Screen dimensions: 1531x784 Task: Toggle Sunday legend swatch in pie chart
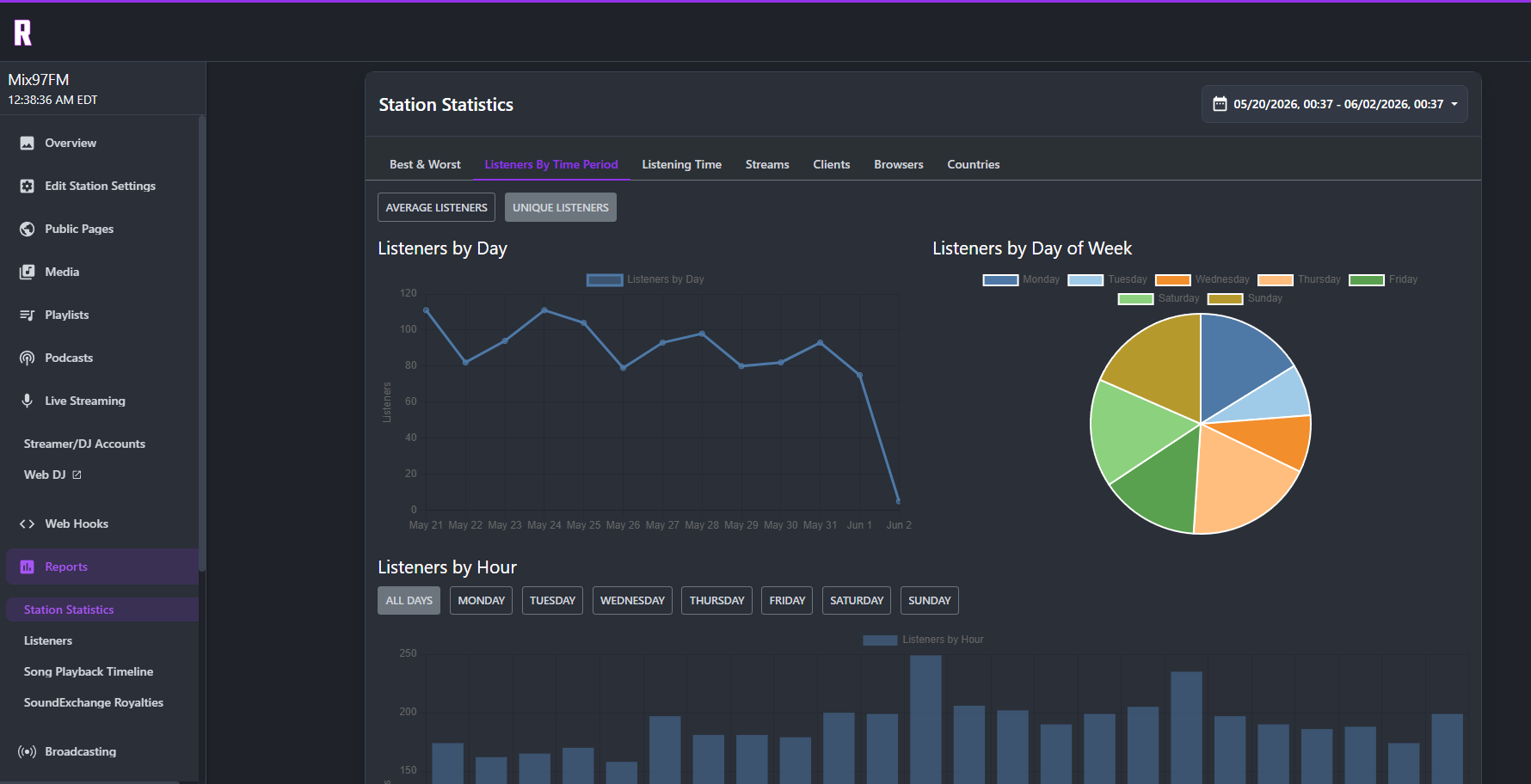click(x=1226, y=298)
